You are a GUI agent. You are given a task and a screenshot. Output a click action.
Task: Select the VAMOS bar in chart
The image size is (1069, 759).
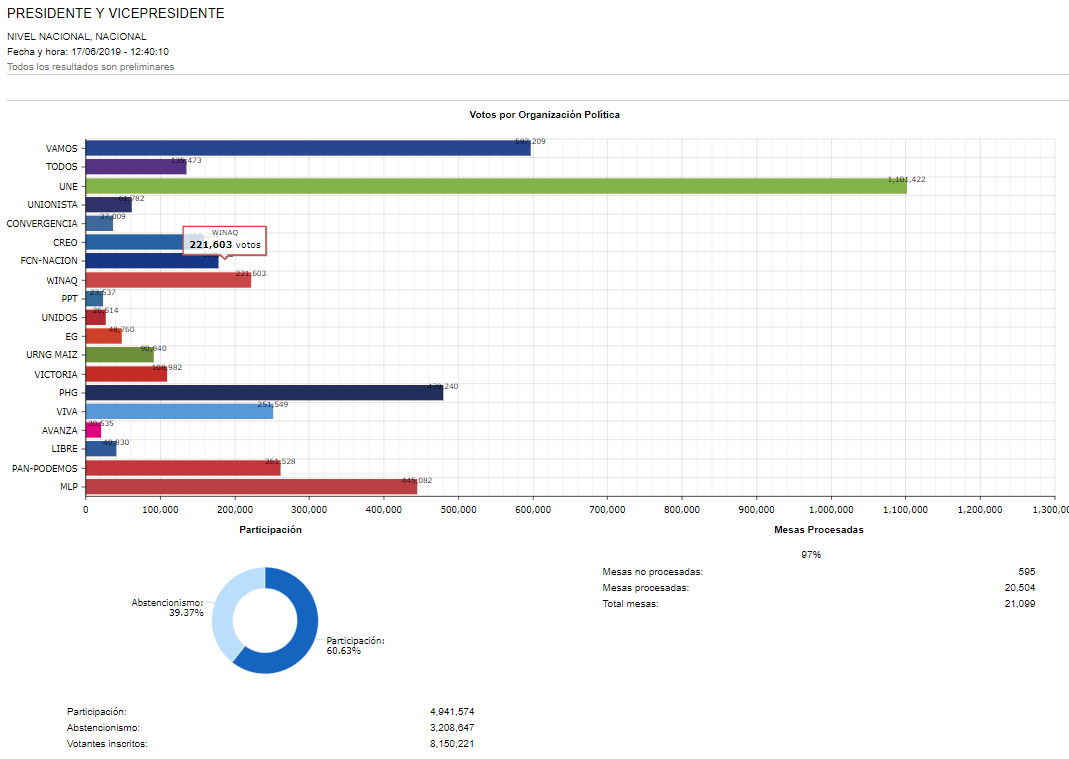(308, 148)
